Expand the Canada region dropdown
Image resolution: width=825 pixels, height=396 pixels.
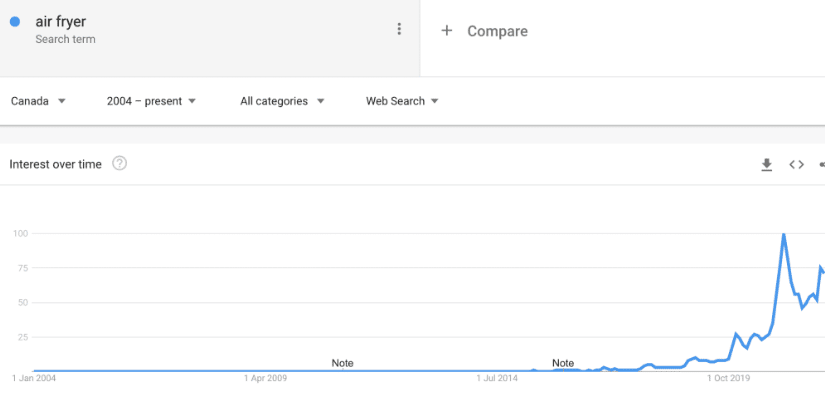point(38,101)
